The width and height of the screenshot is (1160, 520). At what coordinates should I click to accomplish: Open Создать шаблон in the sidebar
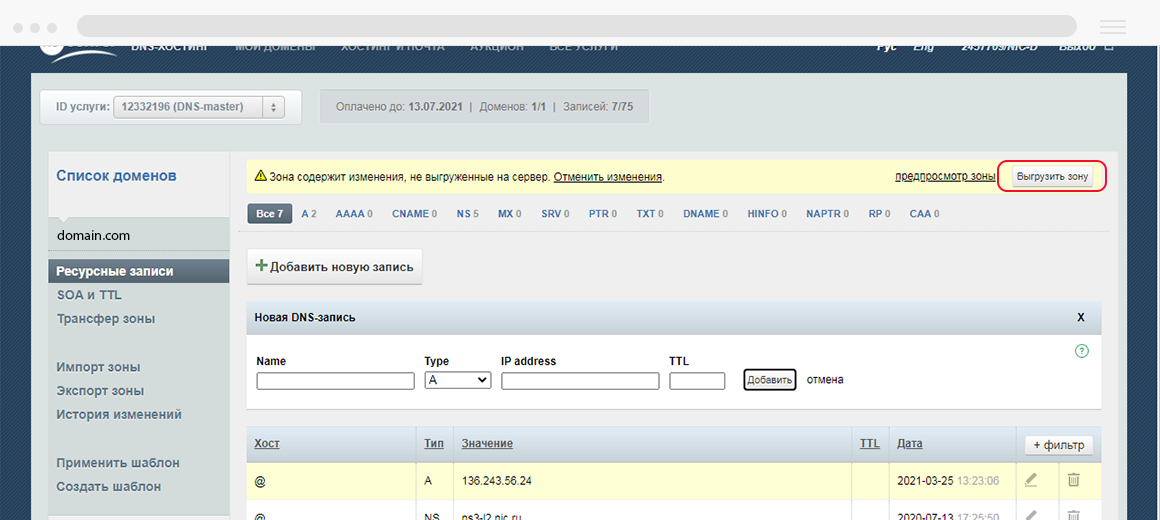109,487
